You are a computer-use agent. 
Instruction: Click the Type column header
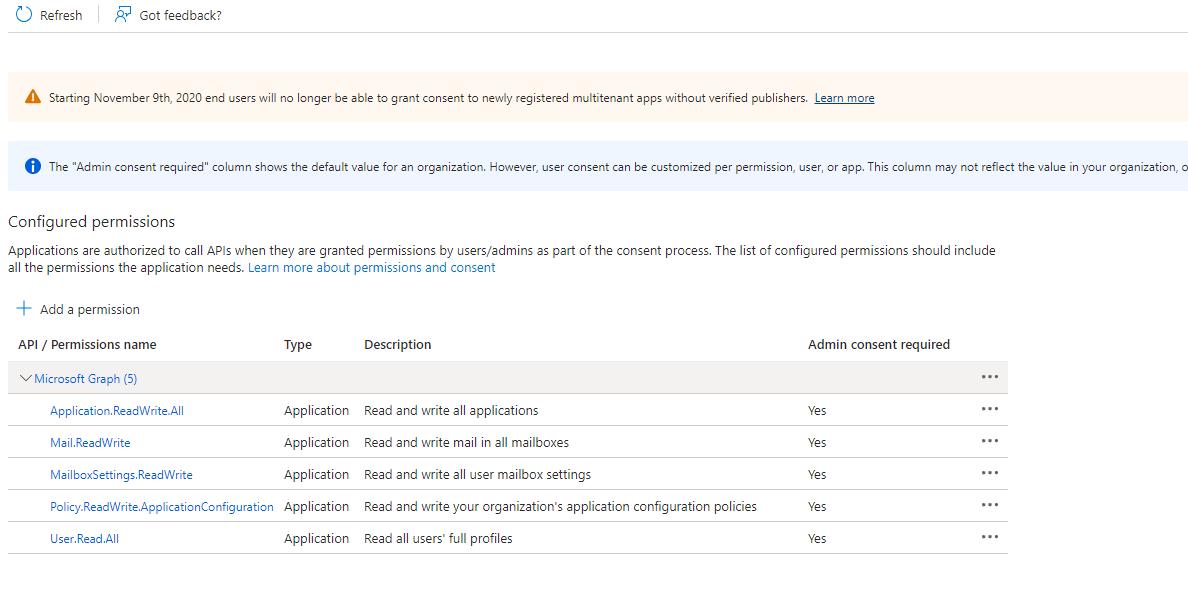(x=298, y=345)
